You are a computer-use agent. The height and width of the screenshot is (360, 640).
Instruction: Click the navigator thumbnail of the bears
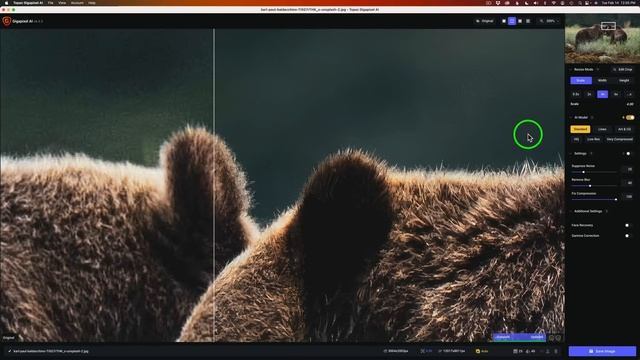602,39
